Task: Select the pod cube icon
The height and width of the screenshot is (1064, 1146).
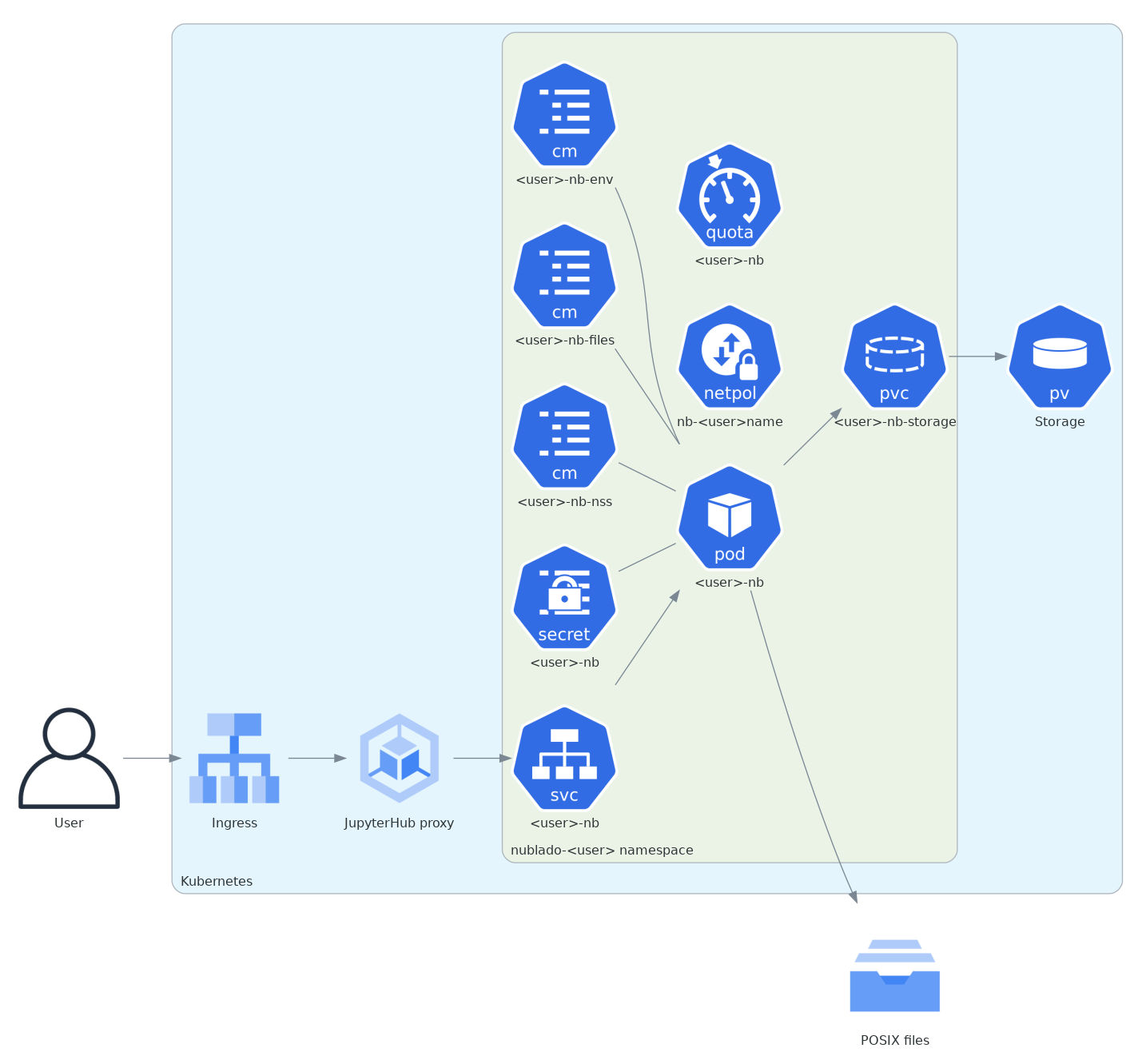Action: pyautogui.click(x=729, y=516)
